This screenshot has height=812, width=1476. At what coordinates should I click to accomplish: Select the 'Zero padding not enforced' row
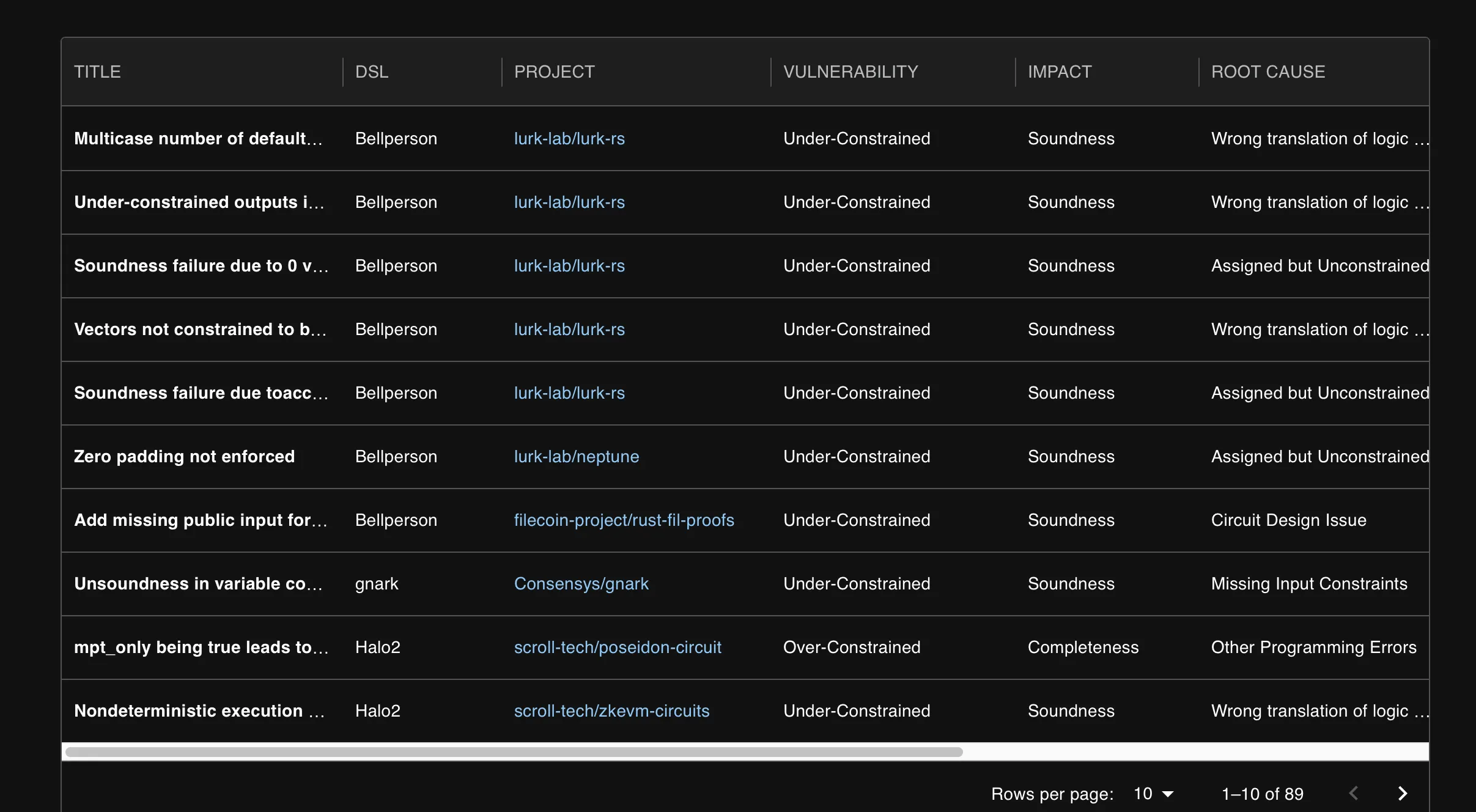pyautogui.click(x=184, y=456)
